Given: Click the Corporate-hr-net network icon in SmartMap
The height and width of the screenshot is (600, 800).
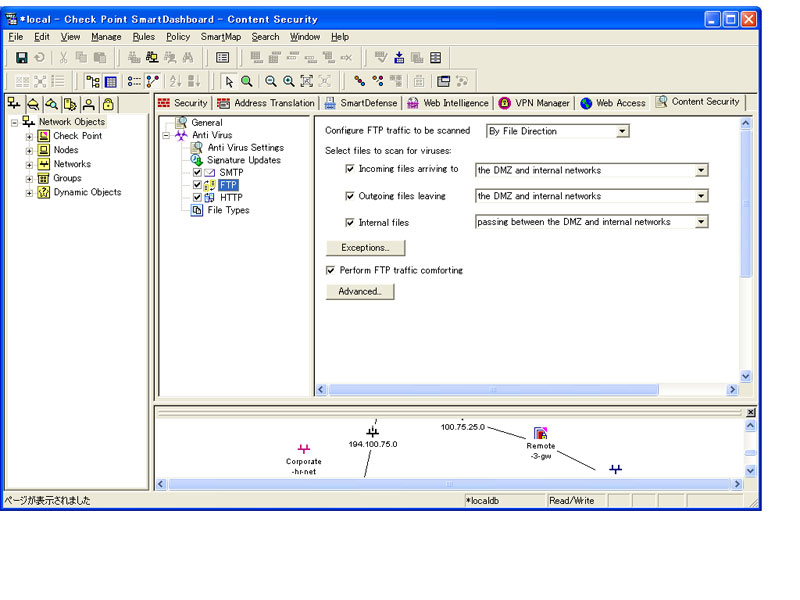Looking at the screenshot, I should pos(304,449).
